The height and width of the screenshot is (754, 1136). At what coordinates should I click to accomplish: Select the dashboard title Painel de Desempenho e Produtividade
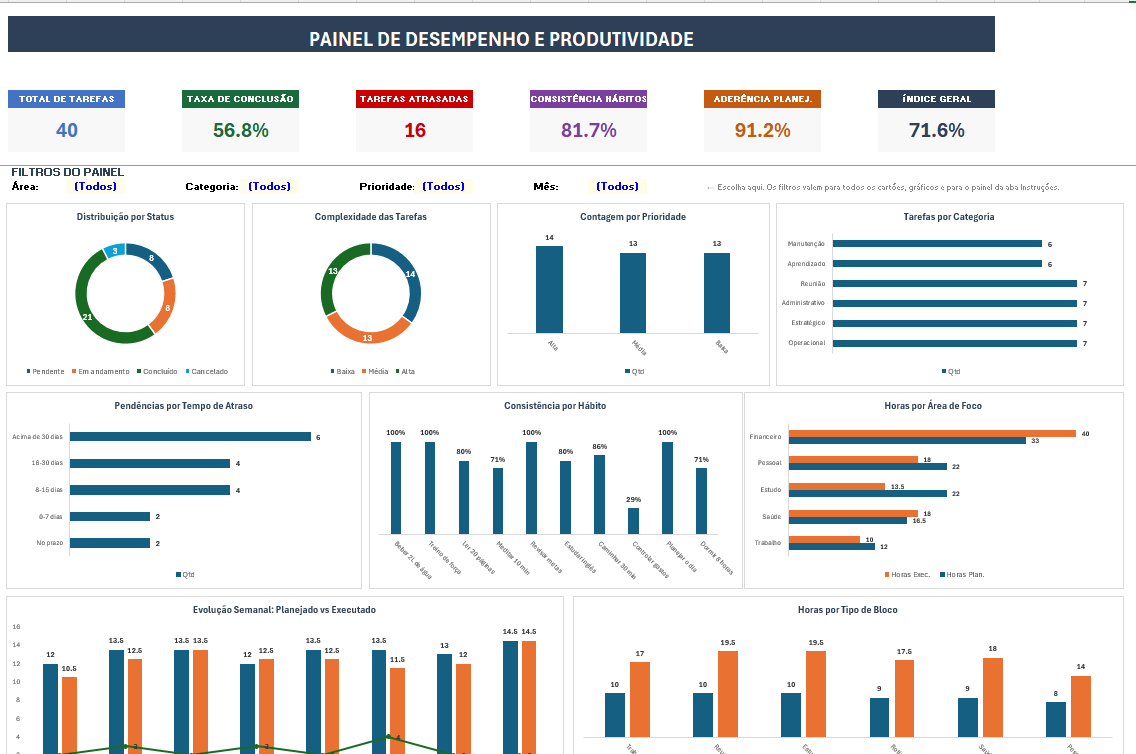[x=501, y=39]
